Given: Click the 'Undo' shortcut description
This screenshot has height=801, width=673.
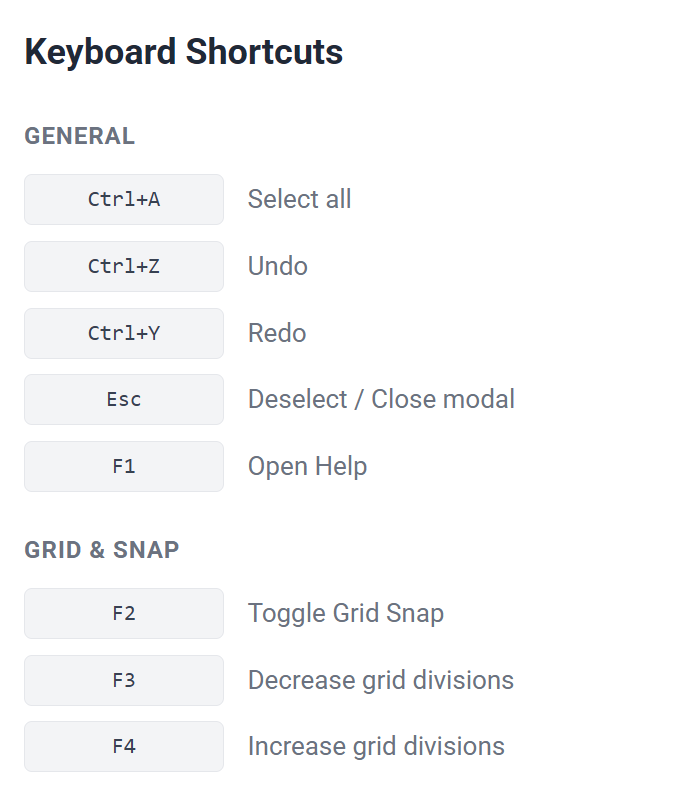Looking at the screenshot, I should coord(277,266).
